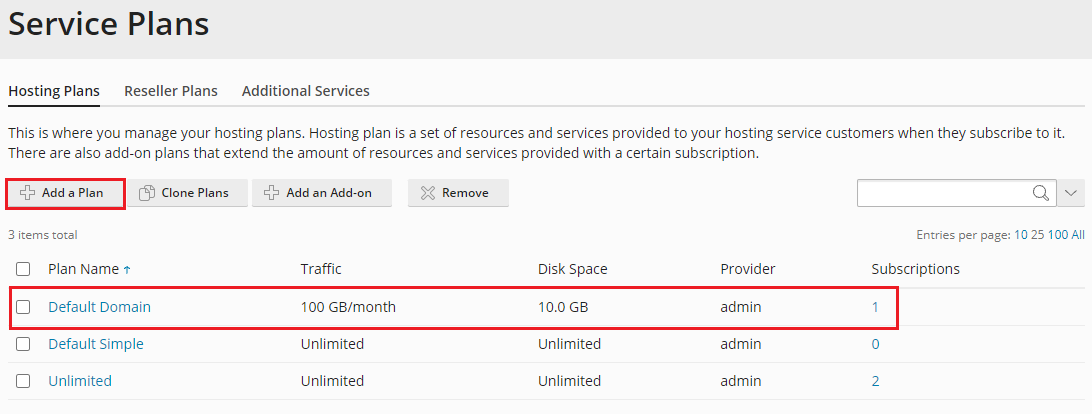Click the Add an Add-on plus icon

(x=271, y=193)
